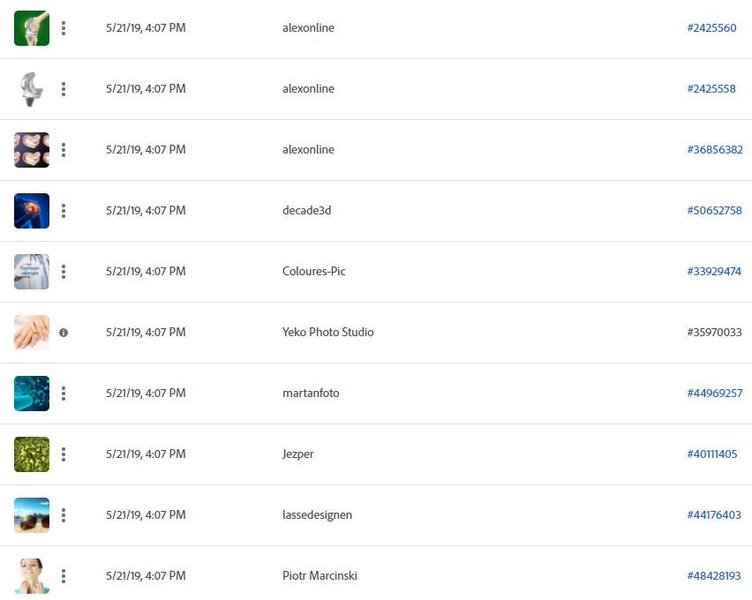752x600 pixels.
Task: Click info icon next to Yeko Photo Studio
Action: [x=63, y=332]
